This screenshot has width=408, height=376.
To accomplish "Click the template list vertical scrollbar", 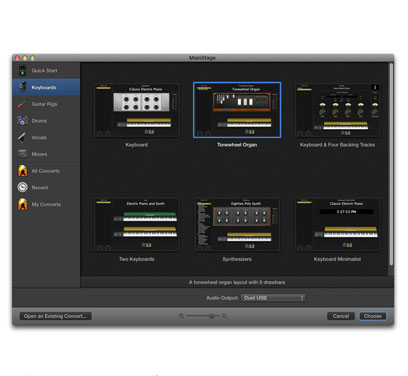I will tap(391, 165).
